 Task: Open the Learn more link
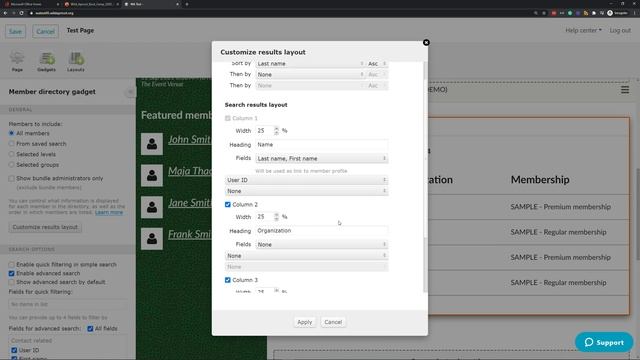[109, 212]
